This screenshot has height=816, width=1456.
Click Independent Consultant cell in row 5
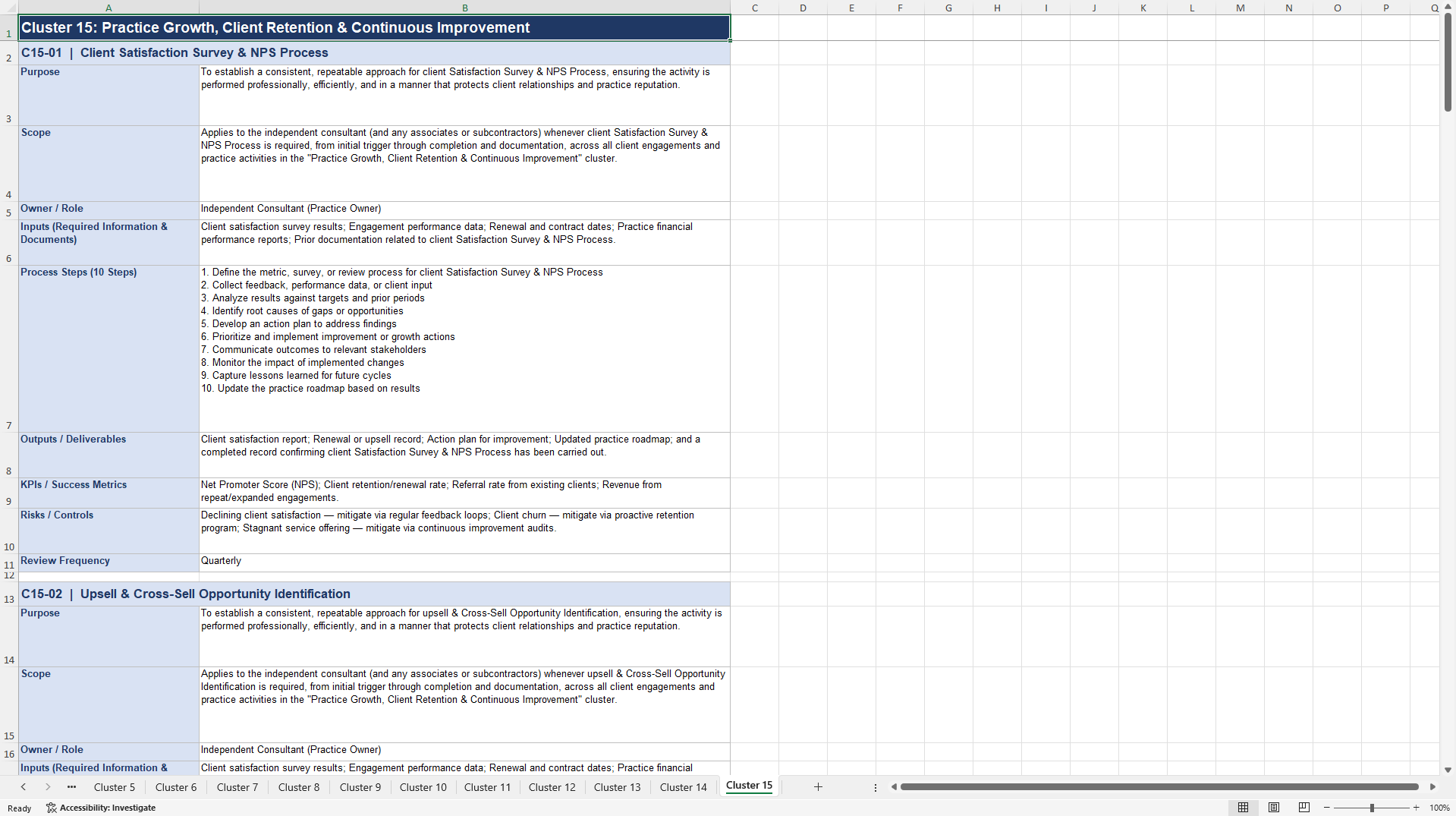point(464,210)
